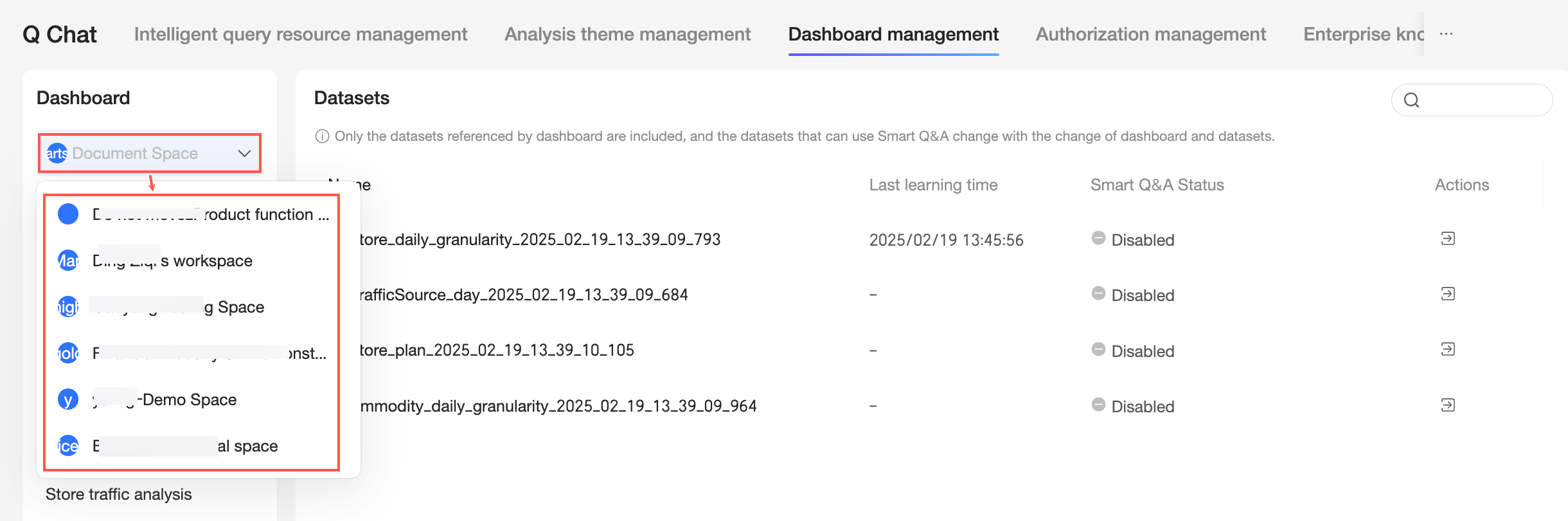The image size is (1568, 521).
Task: Click the action icon for commodity_daily_granularity dataset
Action: point(1448,405)
